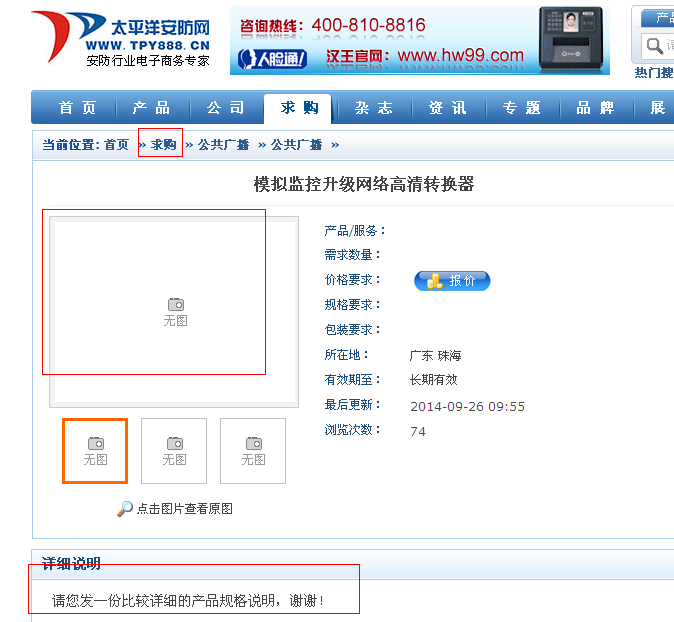The image size is (674, 622).
Task: Click the 报价 quote button
Action: (x=452, y=281)
